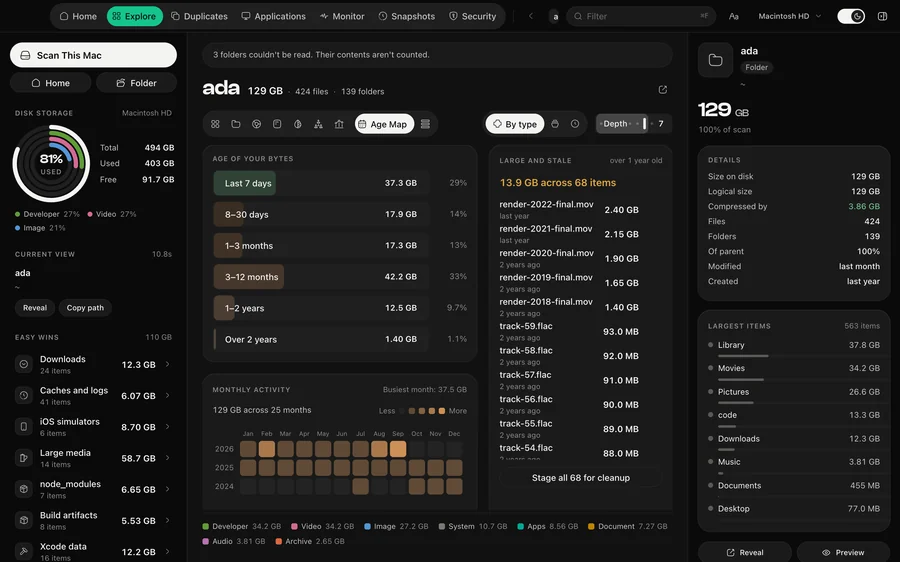This screenshot has height=562, width=900.
Task: Click the Copy path button
Action: click(x=85, y=308)
